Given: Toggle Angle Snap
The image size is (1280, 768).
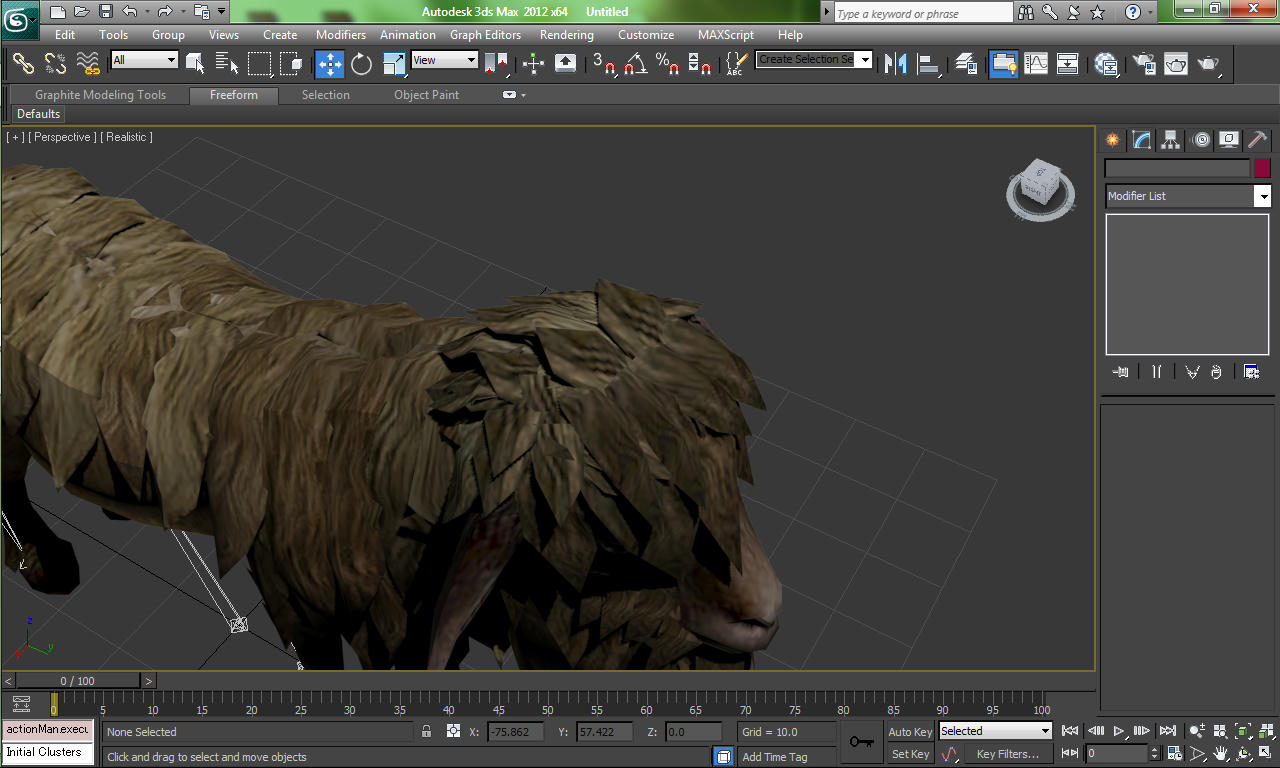Looking at the screenshot, I should 636,63.
